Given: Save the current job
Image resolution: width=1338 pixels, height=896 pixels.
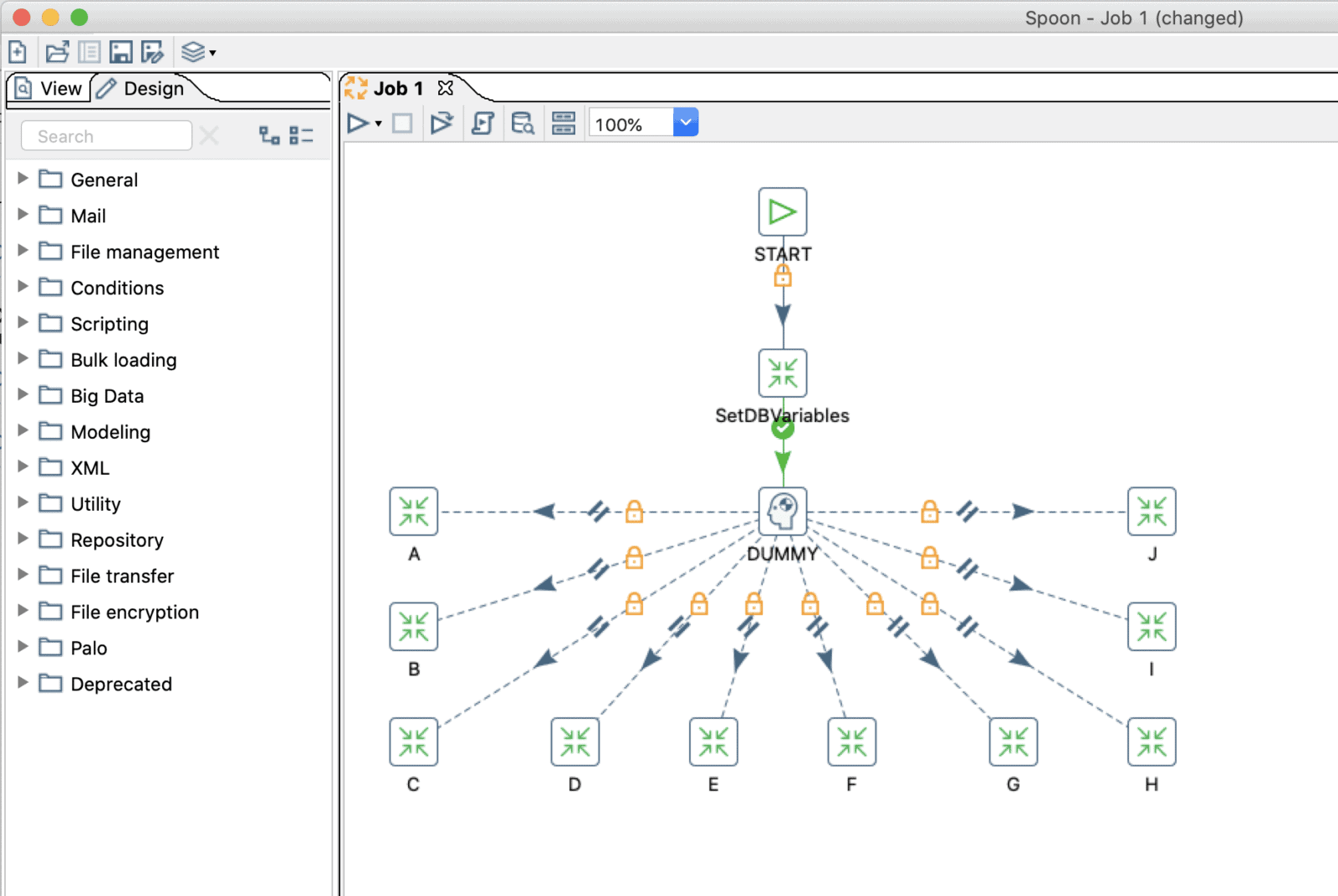Looking at the screenshot, I should pos(121,51).
